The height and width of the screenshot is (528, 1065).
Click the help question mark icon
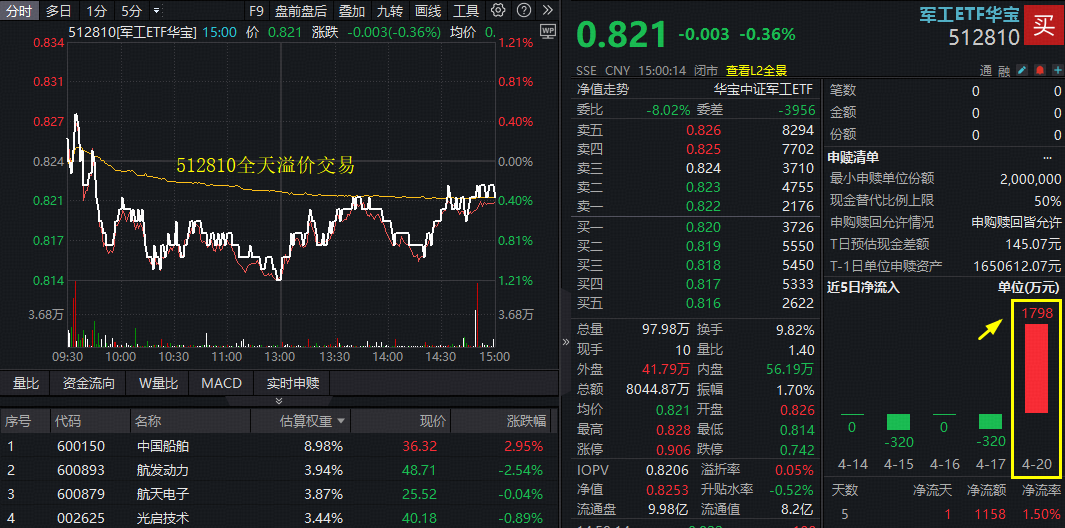(x=524, y=11)
